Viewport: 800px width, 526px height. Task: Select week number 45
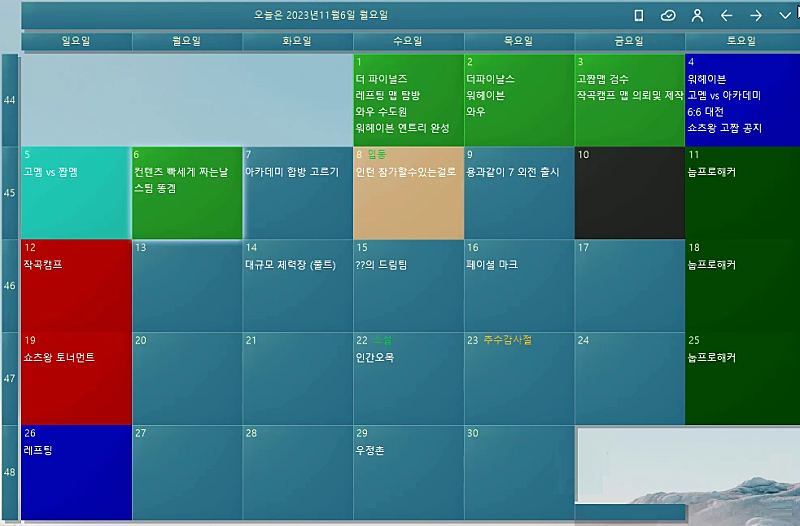(10, 193)
